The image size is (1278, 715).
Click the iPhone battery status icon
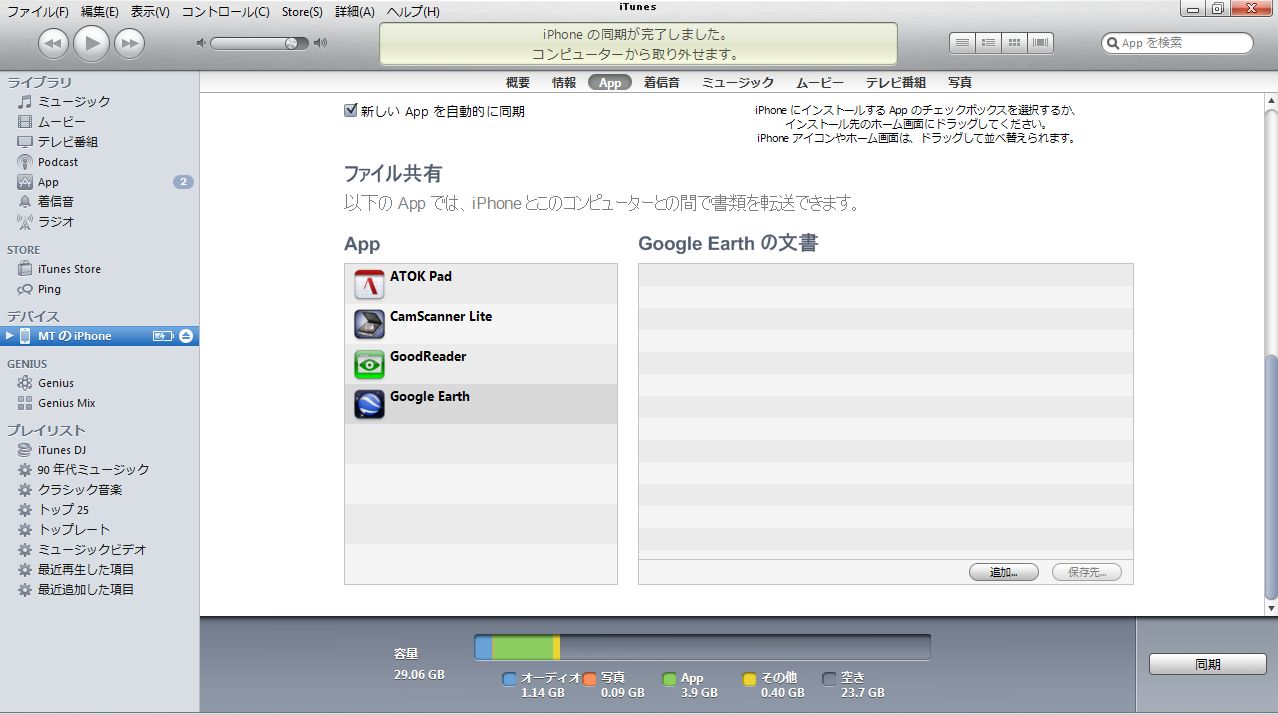[x=163, y=336]
